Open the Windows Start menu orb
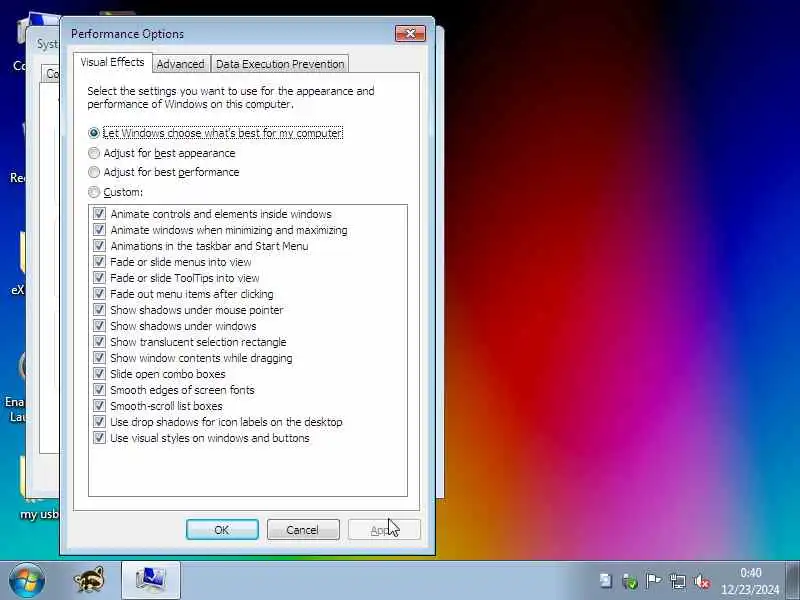Screen dimensions: 800x600 coord(27,581)
